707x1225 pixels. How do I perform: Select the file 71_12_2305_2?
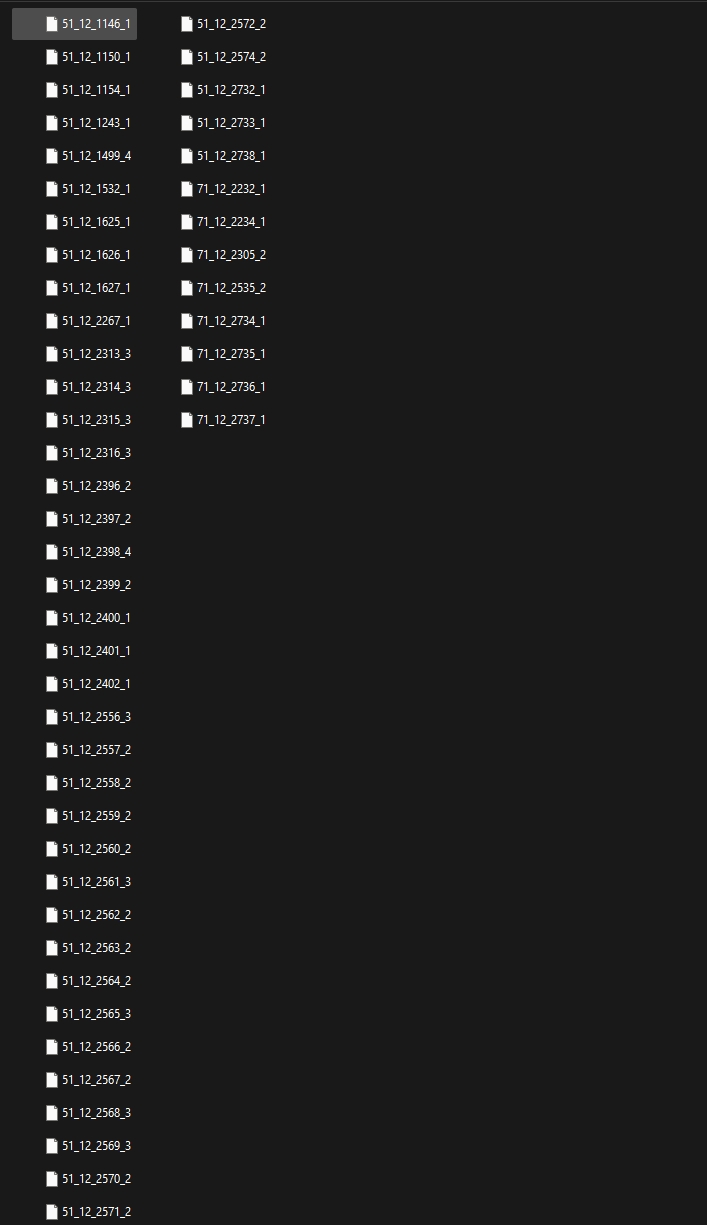tap(231, 254)
